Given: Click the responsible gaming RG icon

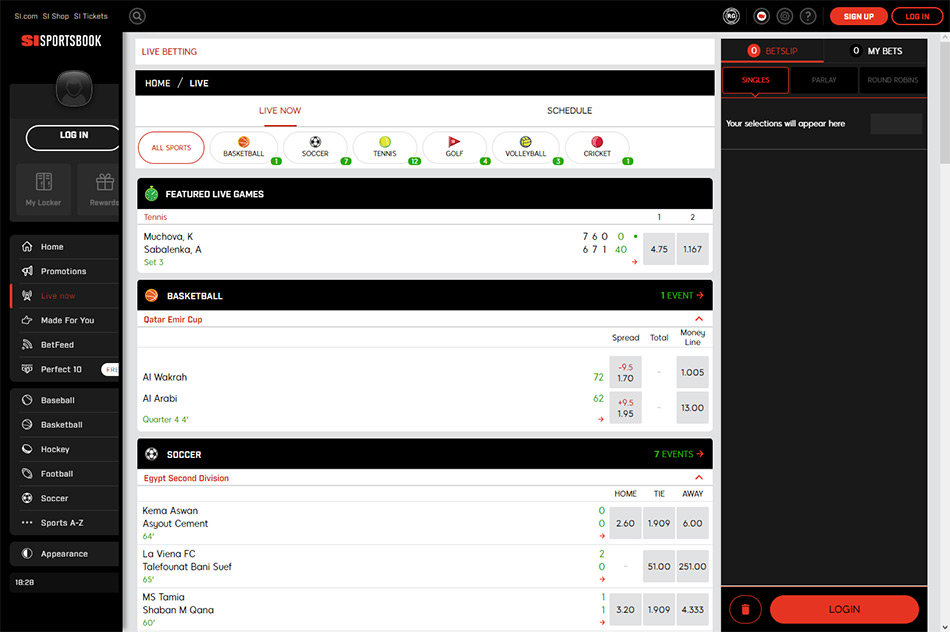Looking at the screenshot, I should (731, 16).
